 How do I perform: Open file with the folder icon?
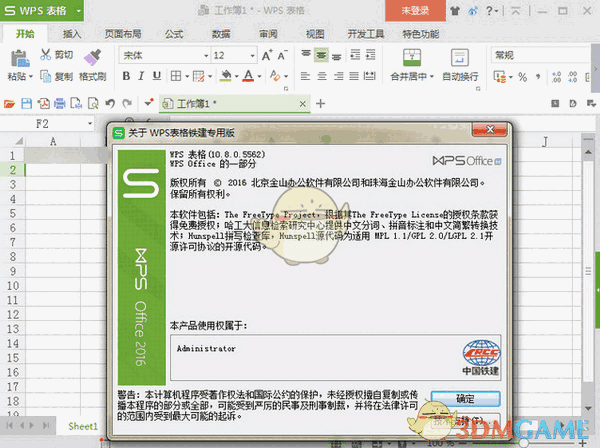pyautogui.click(x=9, y=104)
